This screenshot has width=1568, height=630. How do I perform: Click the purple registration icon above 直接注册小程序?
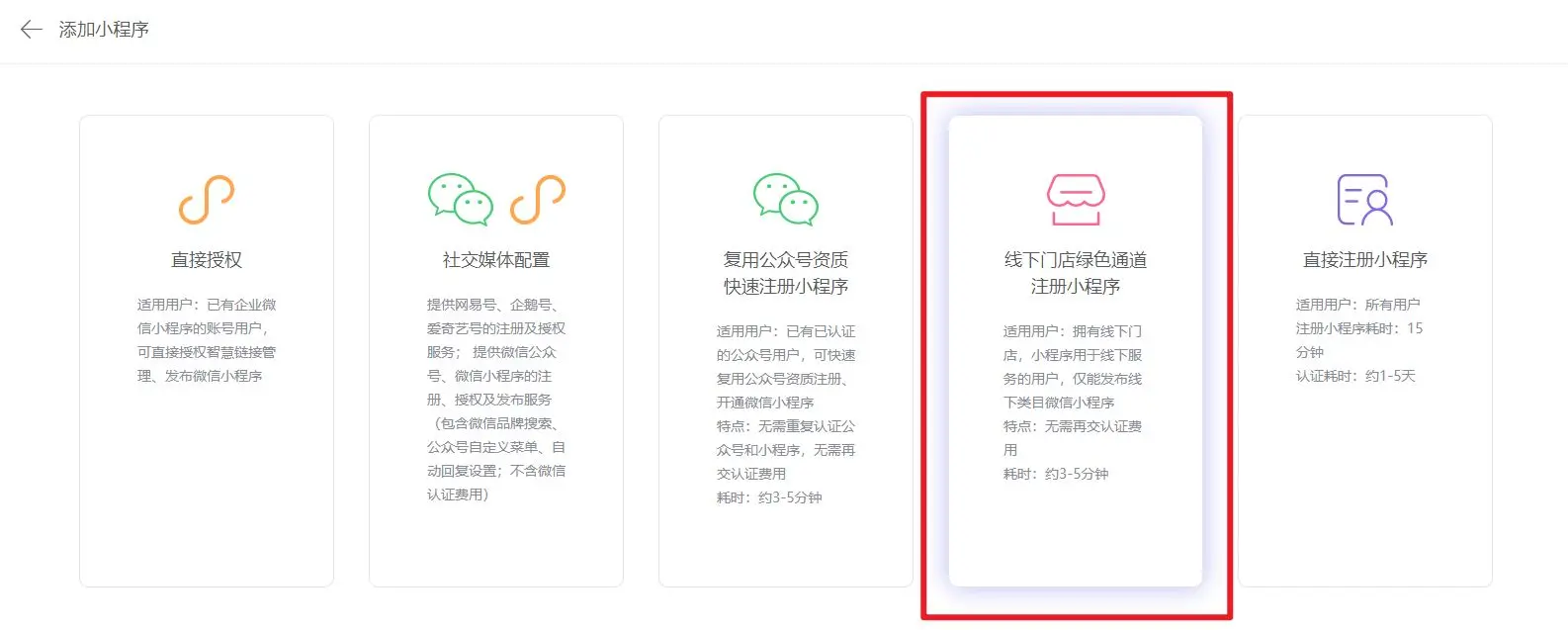[x=1365, y=199]
